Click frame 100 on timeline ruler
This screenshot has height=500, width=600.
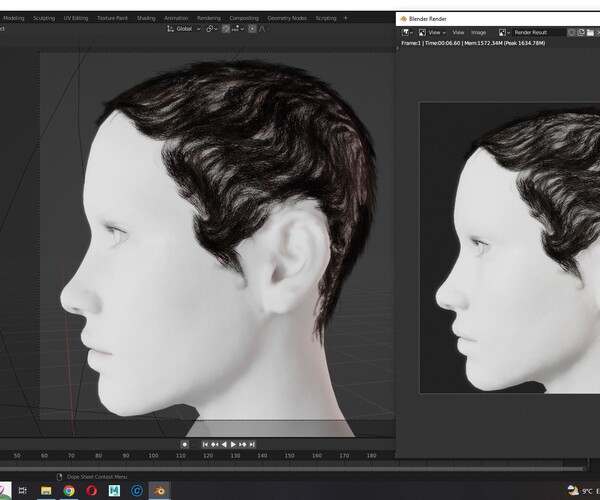point(153,456)
